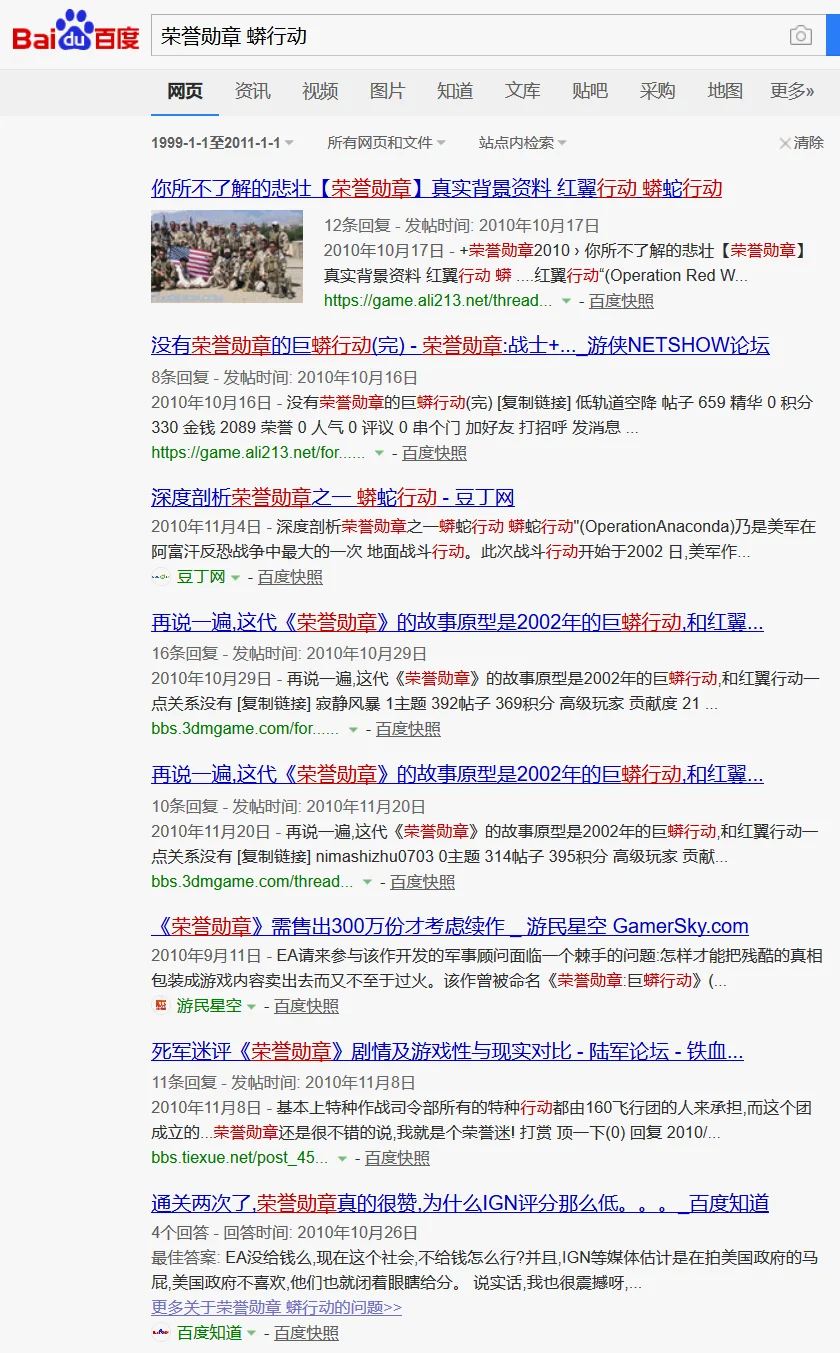
Task: Open the bbs.3dmgame.com/thread URL link
Action: click(252, 881)
